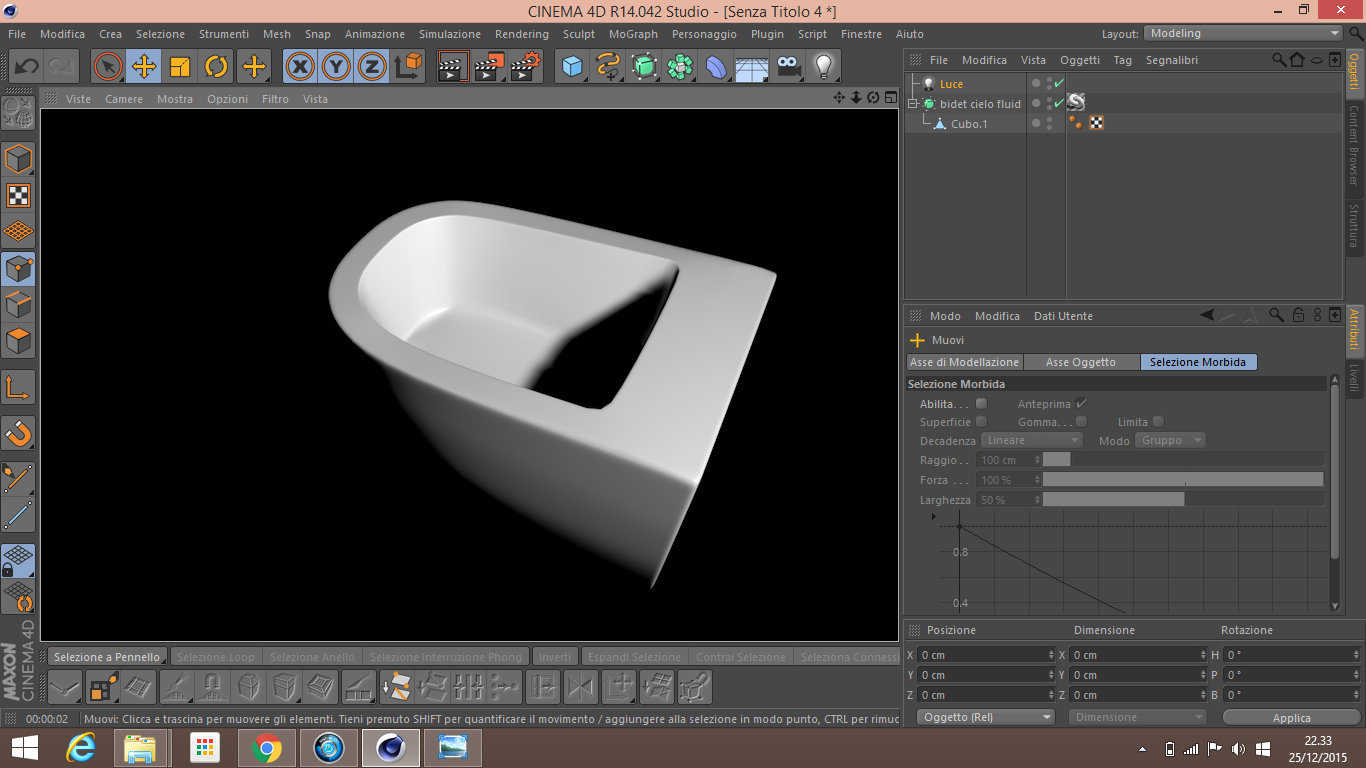Select the Move tool in top toolbar
This screenshot has height=768, width=1366.
point(144,67)
